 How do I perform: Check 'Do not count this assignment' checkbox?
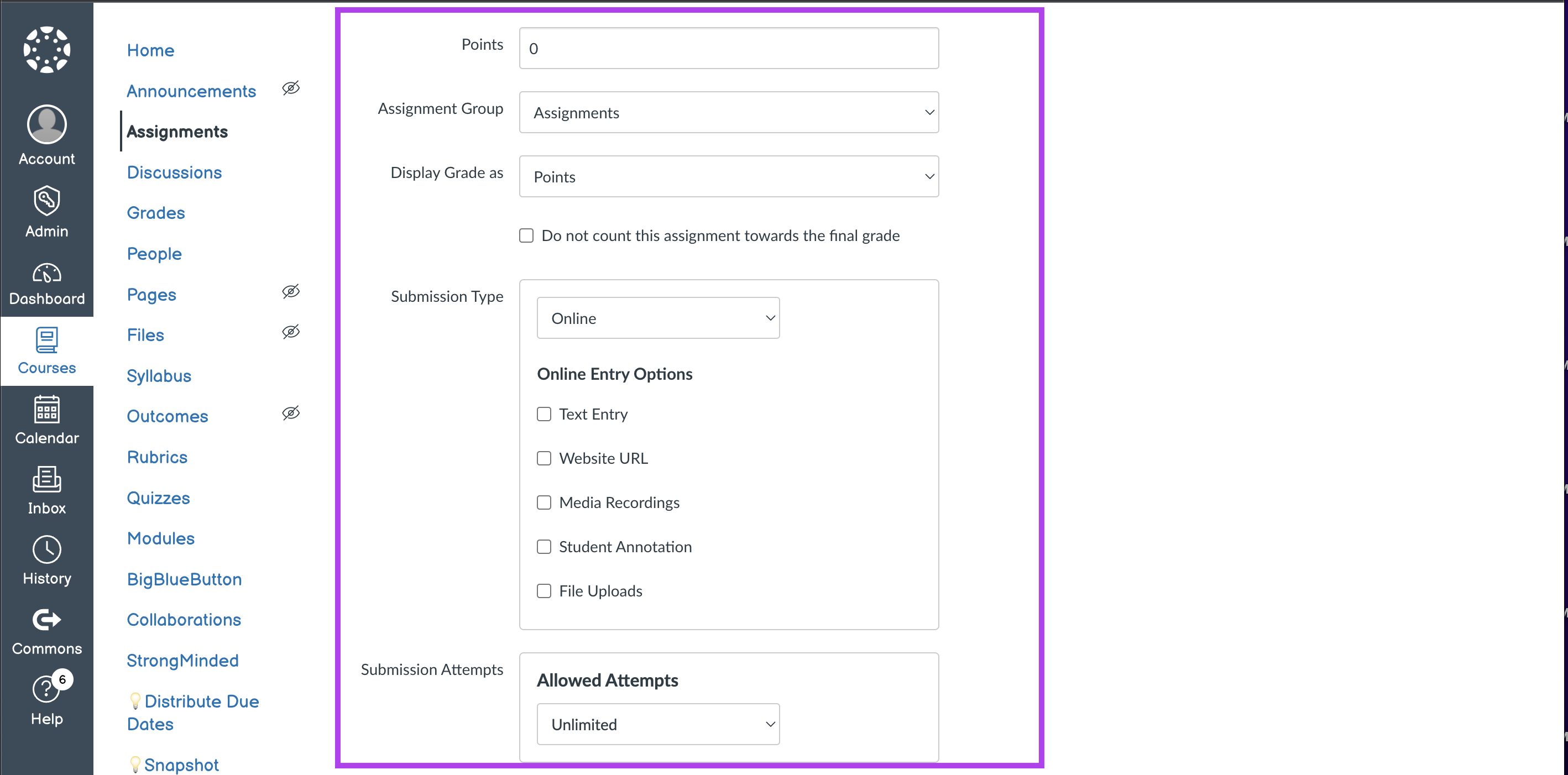(526, 235)
